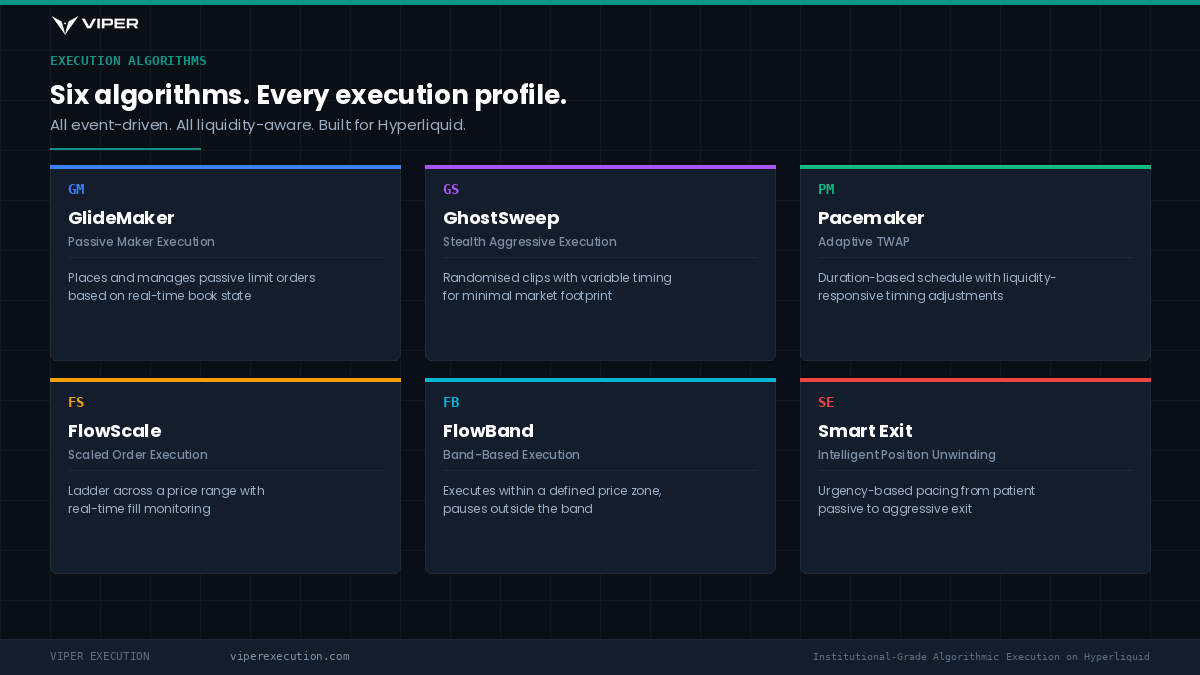Click 'Executes within a defined price zone' description
1200x675 pixels.
tap(552, 500)
